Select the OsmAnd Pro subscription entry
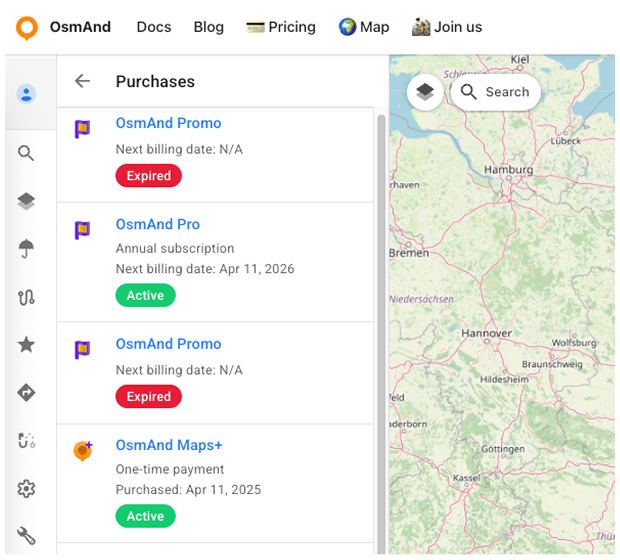 coord(158,225)
